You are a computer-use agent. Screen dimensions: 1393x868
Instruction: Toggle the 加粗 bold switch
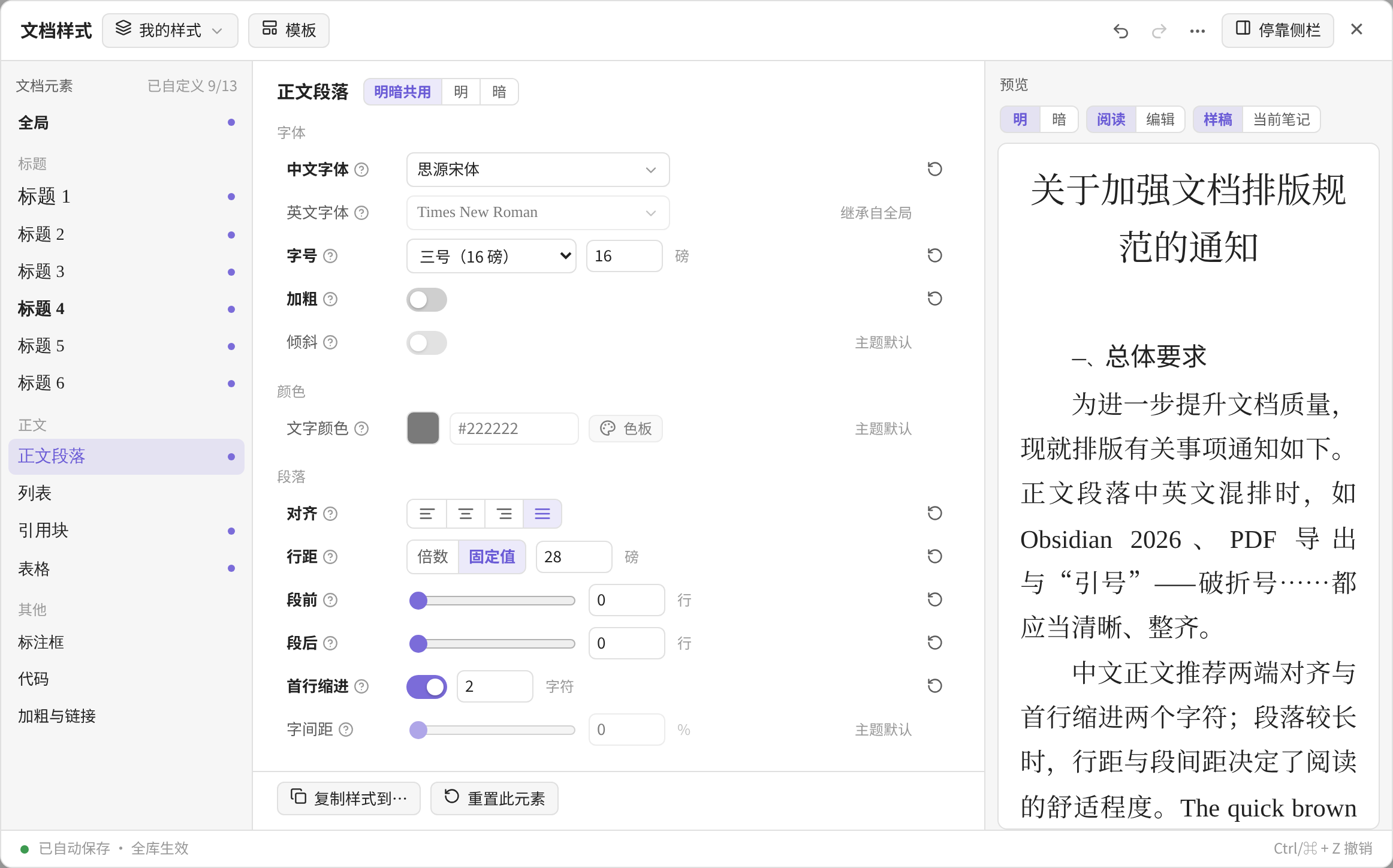click(x=427, y=299)
